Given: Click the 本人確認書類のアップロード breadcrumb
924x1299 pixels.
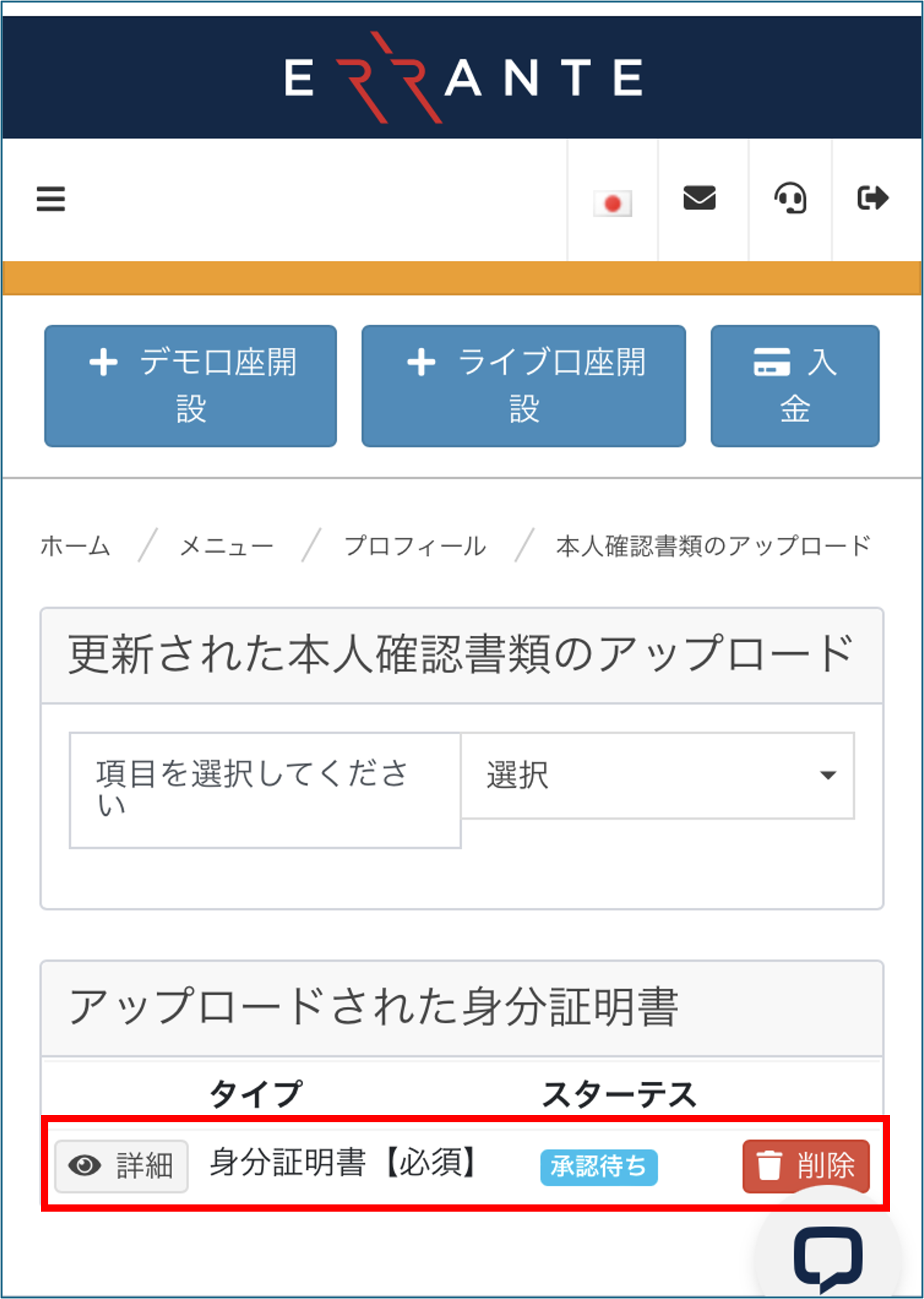Looking at the screenshot, I should [x=713, y=546].
